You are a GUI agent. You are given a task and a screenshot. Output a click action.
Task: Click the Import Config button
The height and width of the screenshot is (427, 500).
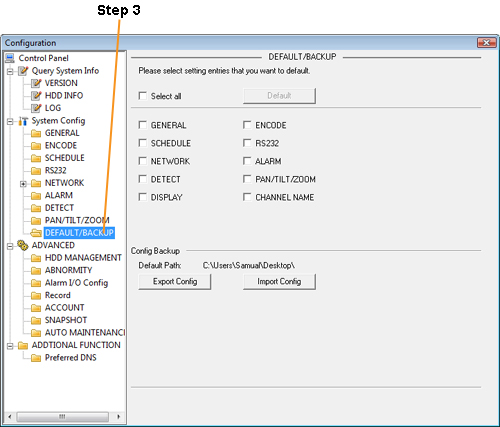279,282
